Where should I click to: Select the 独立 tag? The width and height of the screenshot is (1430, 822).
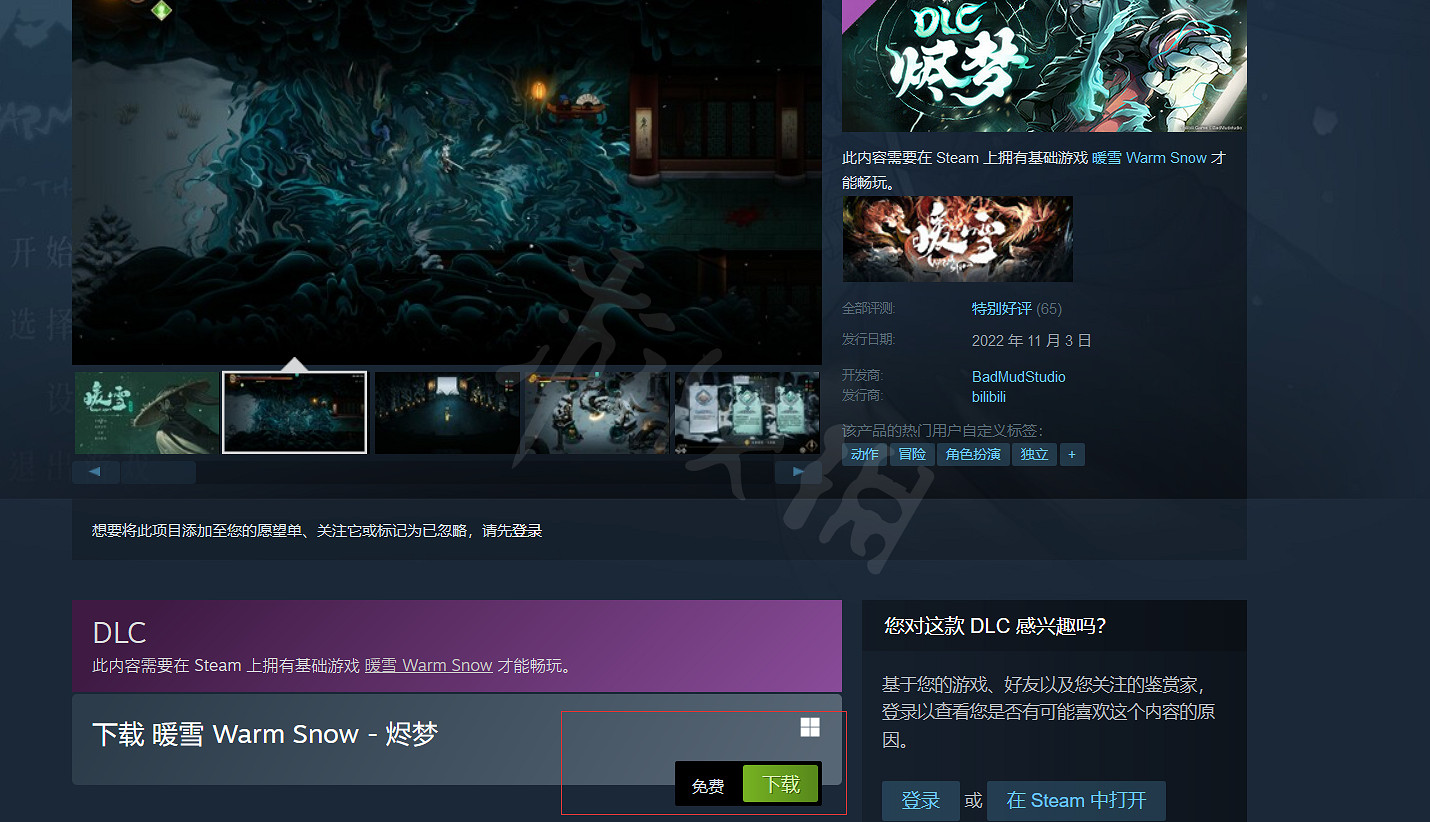tap(1034, 454)
